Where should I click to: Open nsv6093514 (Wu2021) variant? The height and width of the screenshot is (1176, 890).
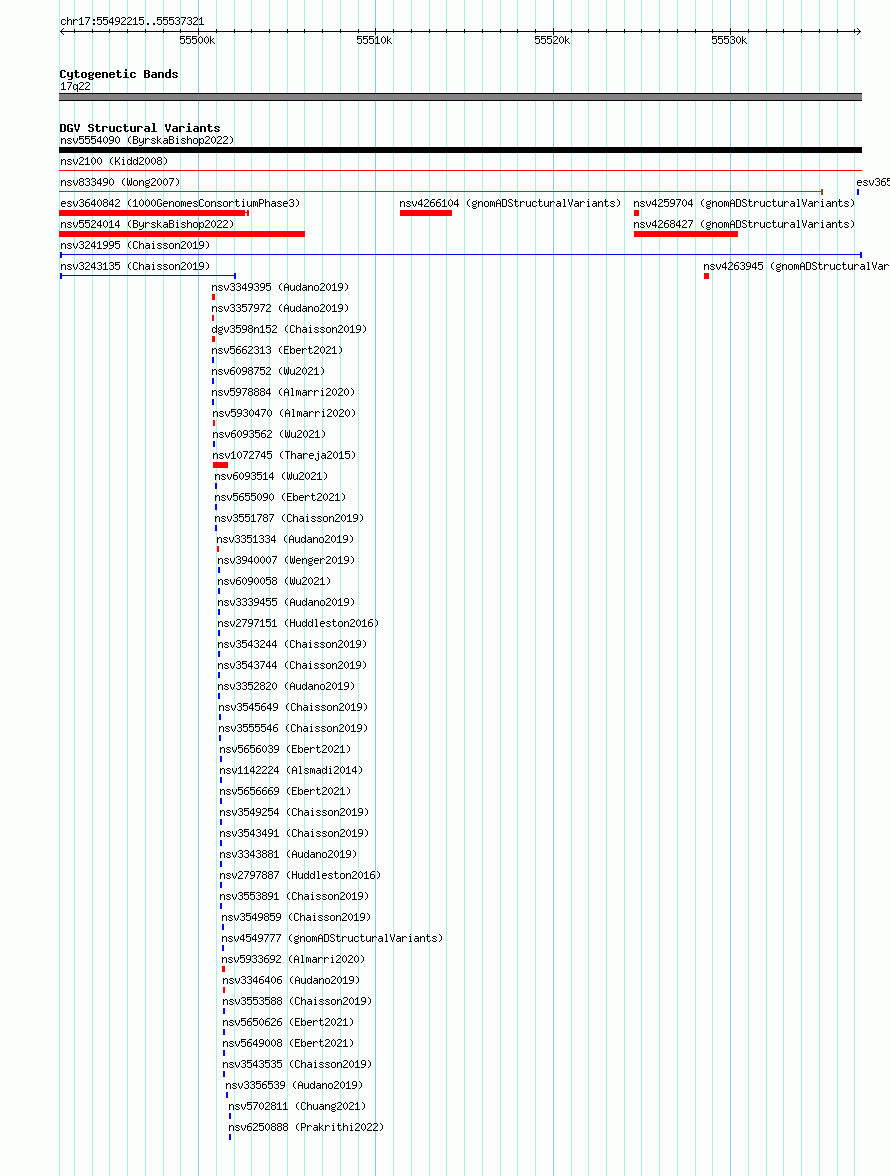click(x=271, y=476)
